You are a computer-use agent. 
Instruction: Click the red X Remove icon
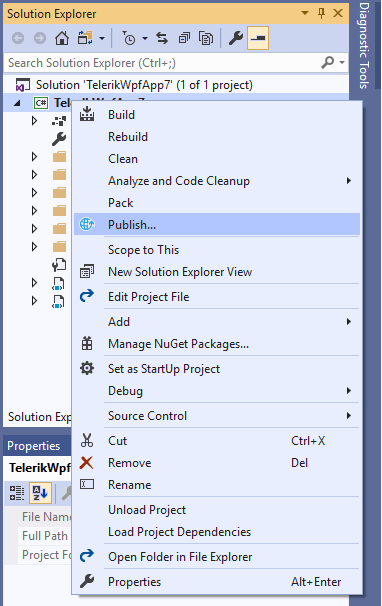87,462
